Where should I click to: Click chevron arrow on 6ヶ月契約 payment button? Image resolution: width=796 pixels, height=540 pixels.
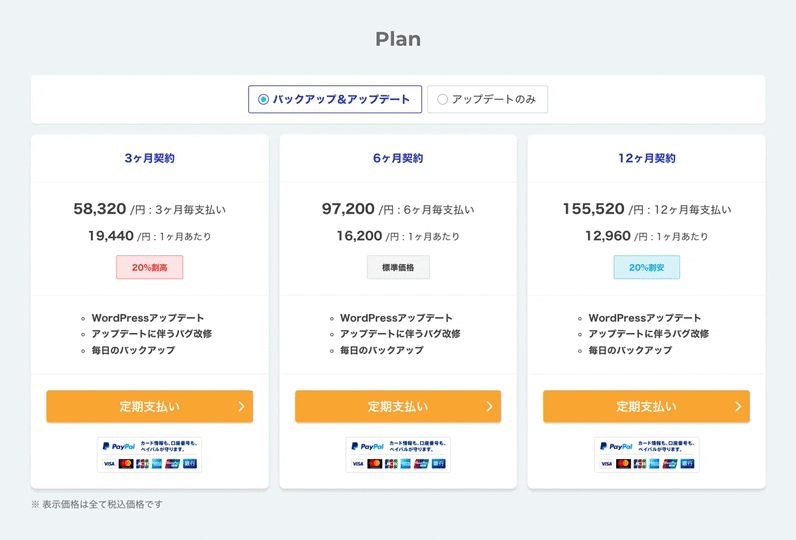489,406
